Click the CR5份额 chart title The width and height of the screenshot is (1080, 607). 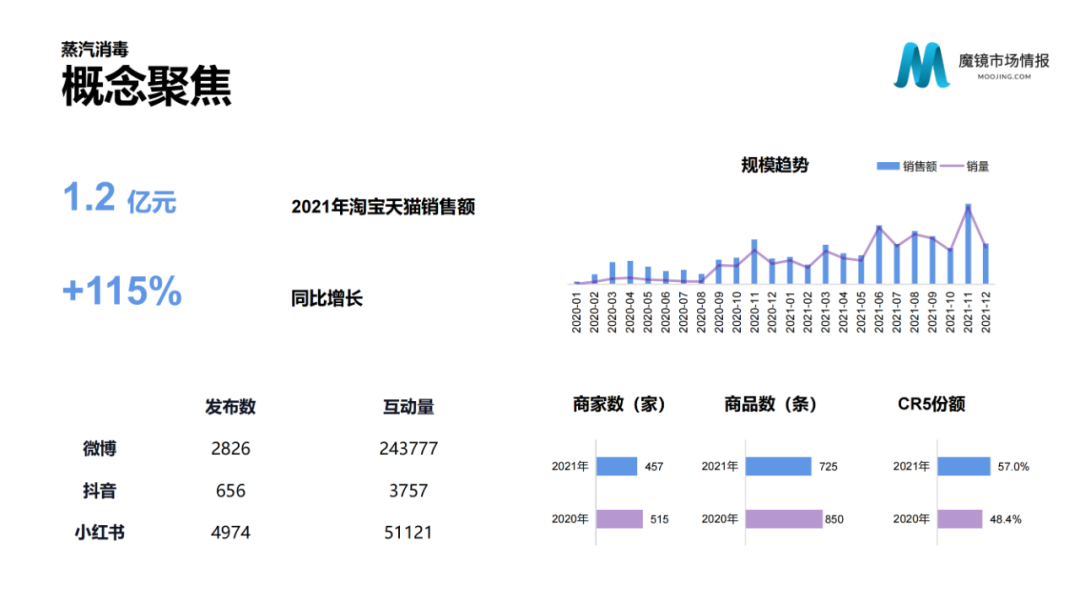pos(931,404)
